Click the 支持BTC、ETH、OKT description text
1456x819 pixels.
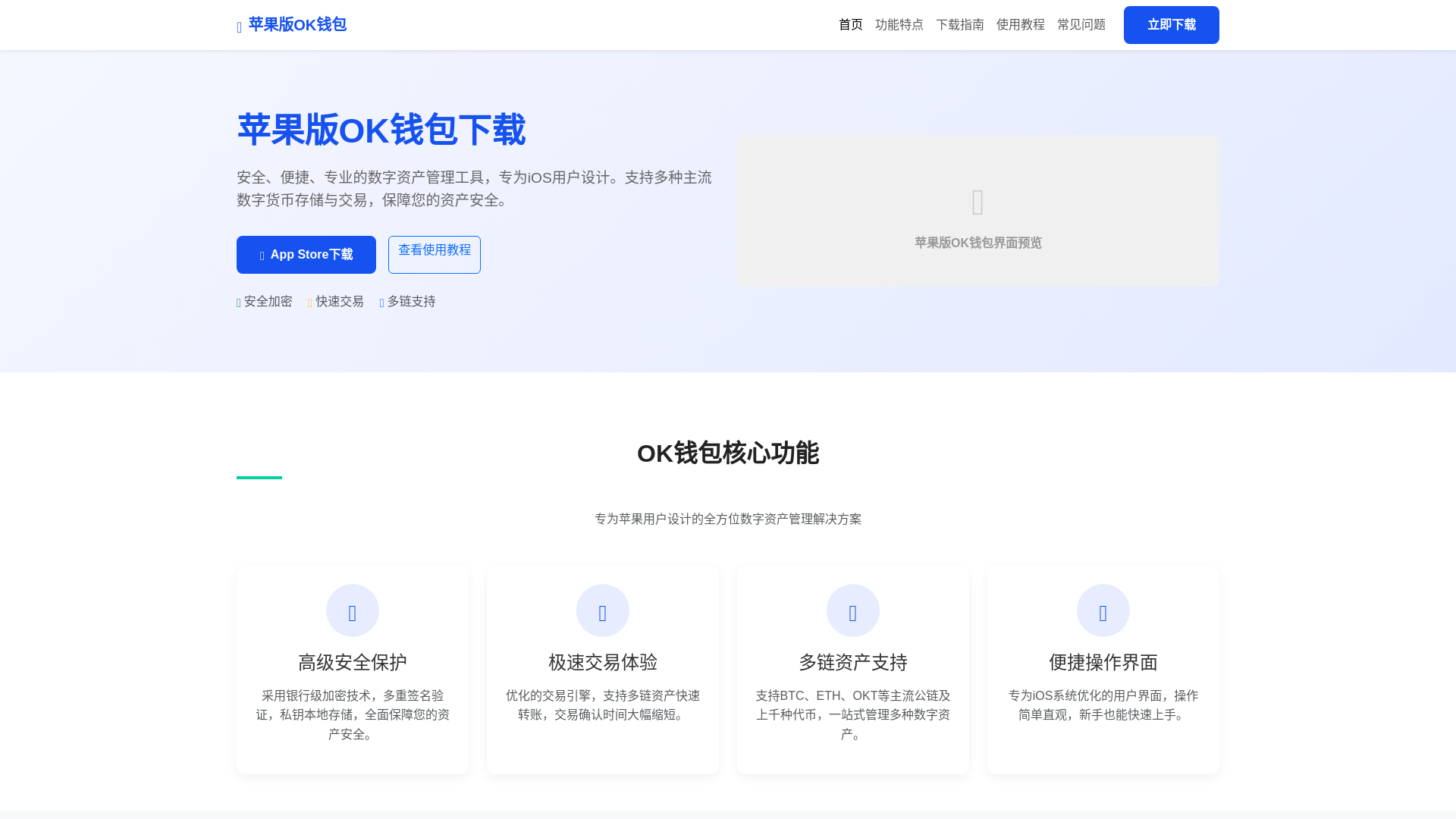(x=853, y=715)
